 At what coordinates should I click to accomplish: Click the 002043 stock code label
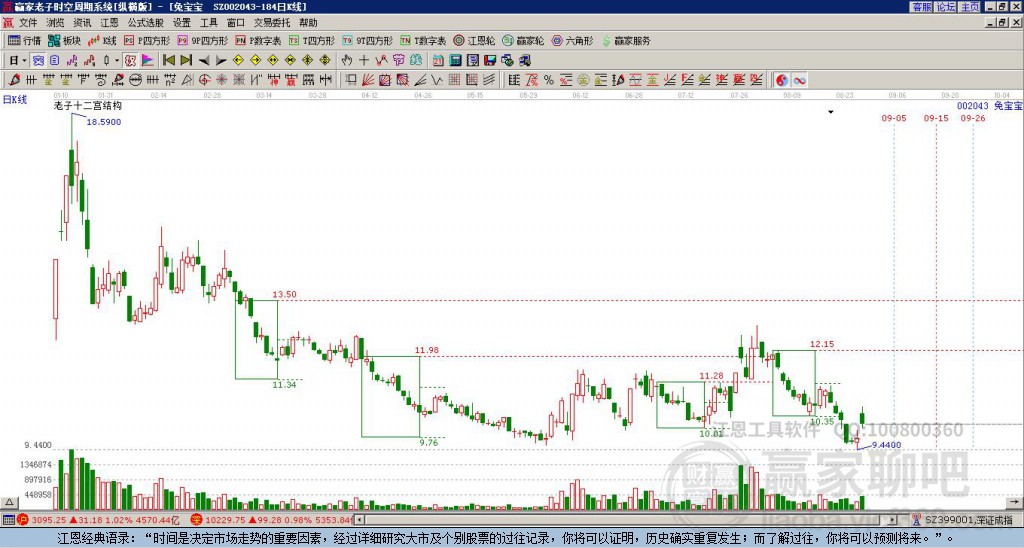[972, 106]
